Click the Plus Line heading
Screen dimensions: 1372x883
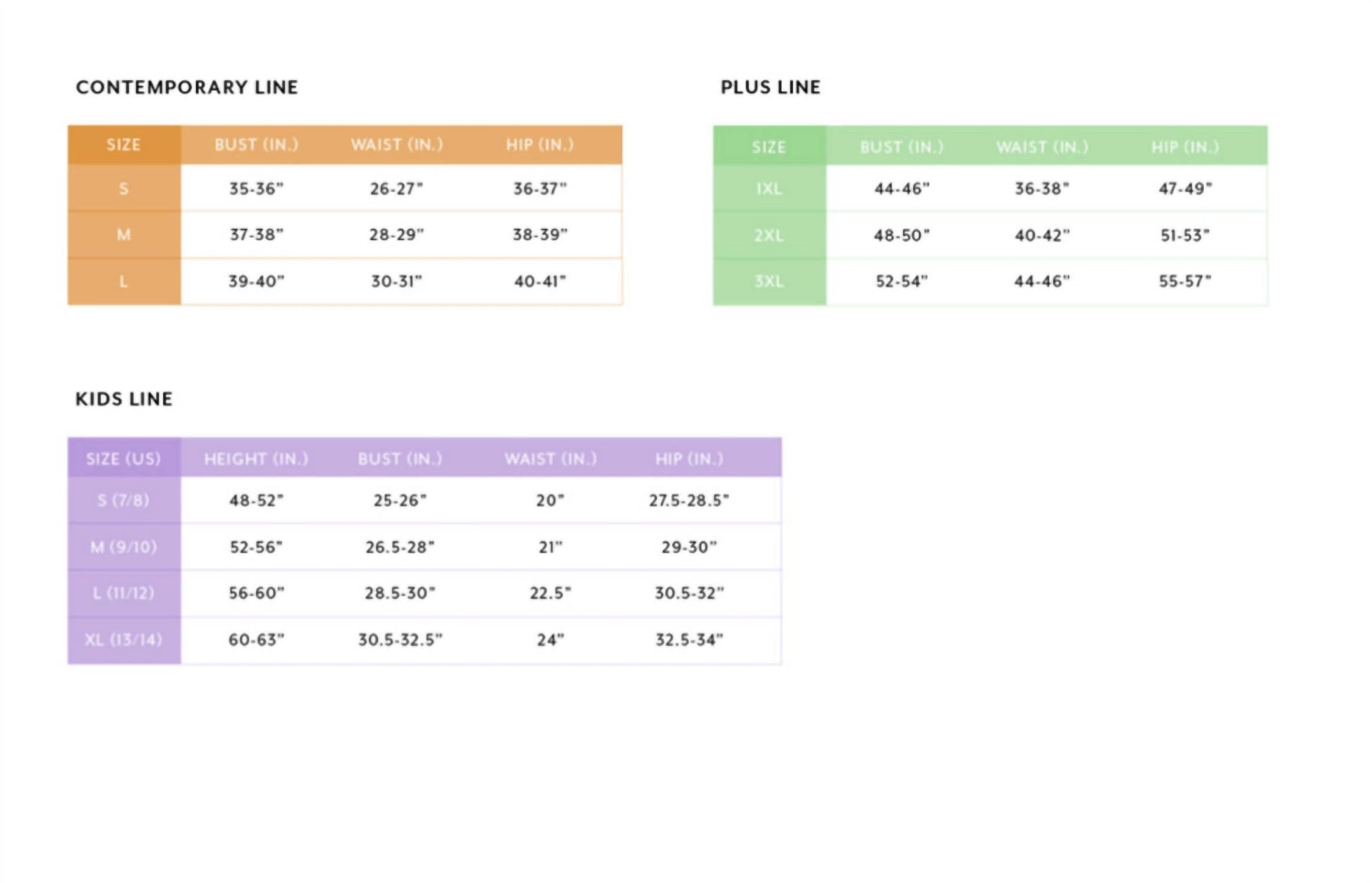click(770, 87)
